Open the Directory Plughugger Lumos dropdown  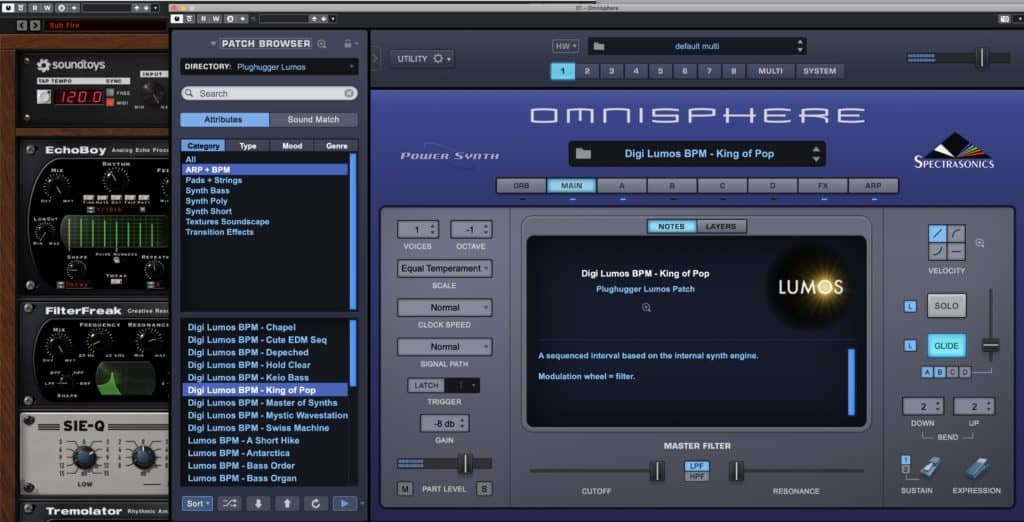[x=269, y=67]
